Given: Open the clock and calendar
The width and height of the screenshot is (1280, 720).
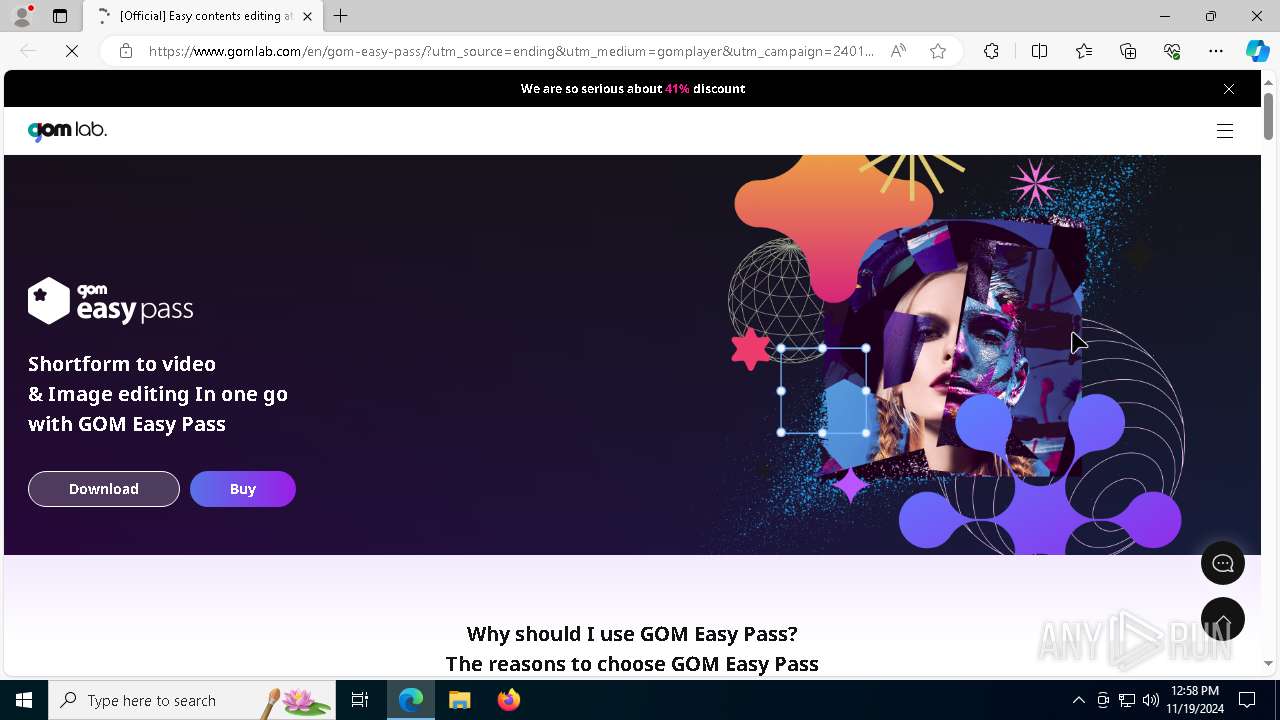Looking at the screenshot, I should click(1194, 700).
